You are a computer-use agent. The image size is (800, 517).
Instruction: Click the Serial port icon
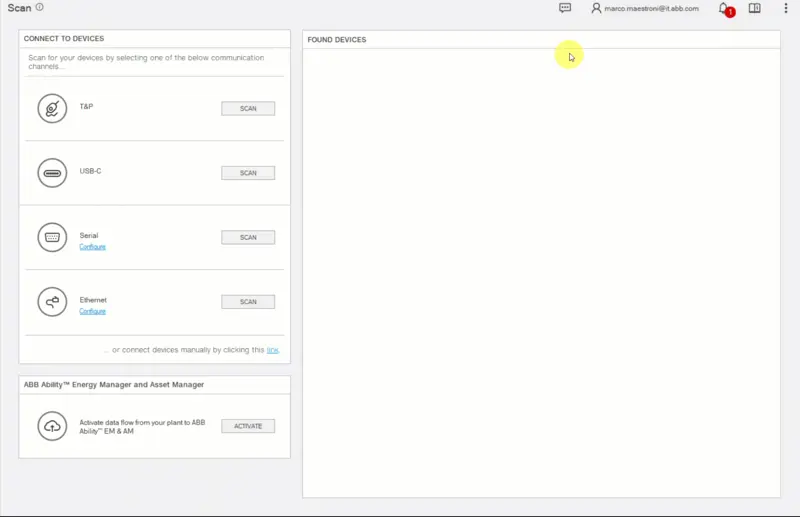[x=52, y=237]
